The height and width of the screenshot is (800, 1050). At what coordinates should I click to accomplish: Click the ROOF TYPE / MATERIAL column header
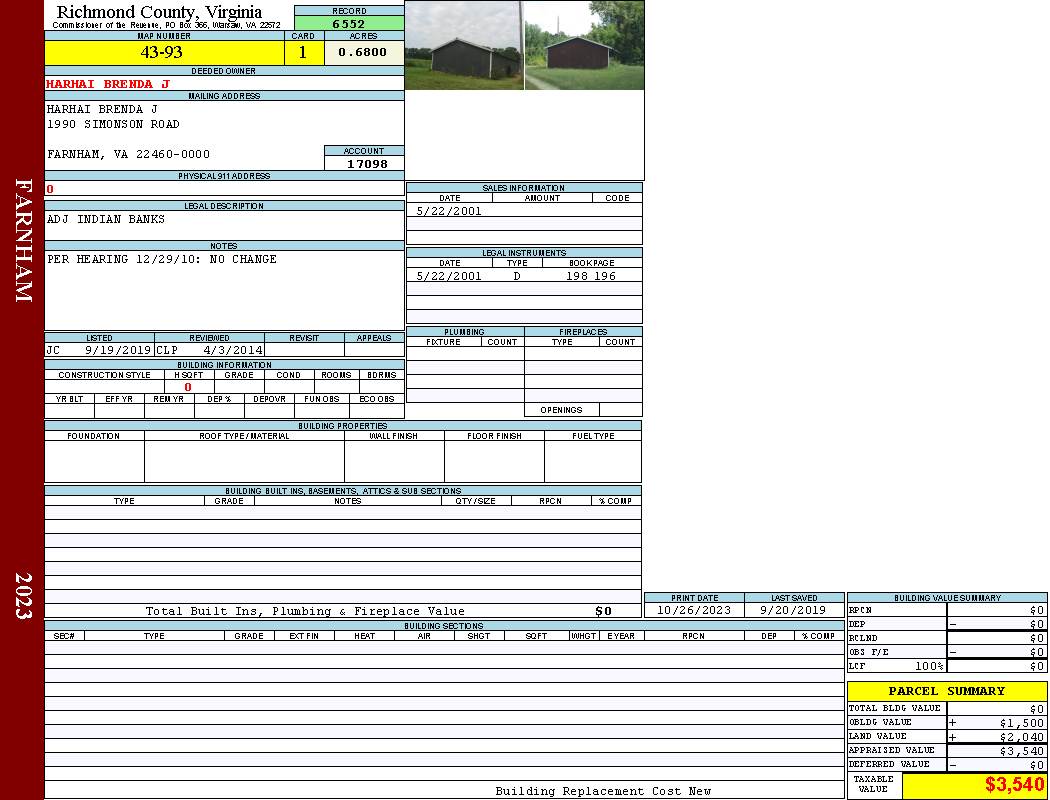pos(244,436)
